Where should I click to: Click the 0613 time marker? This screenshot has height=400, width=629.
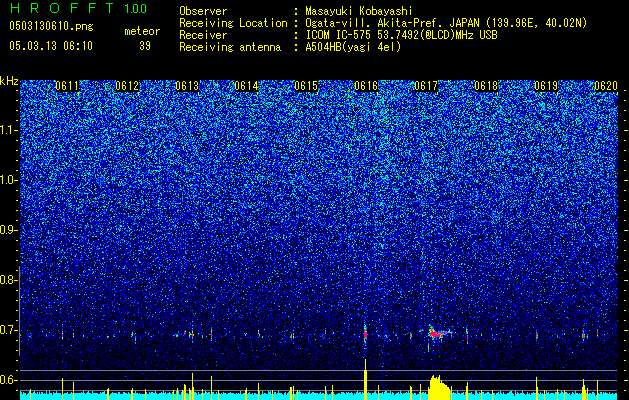click(187, 86)
